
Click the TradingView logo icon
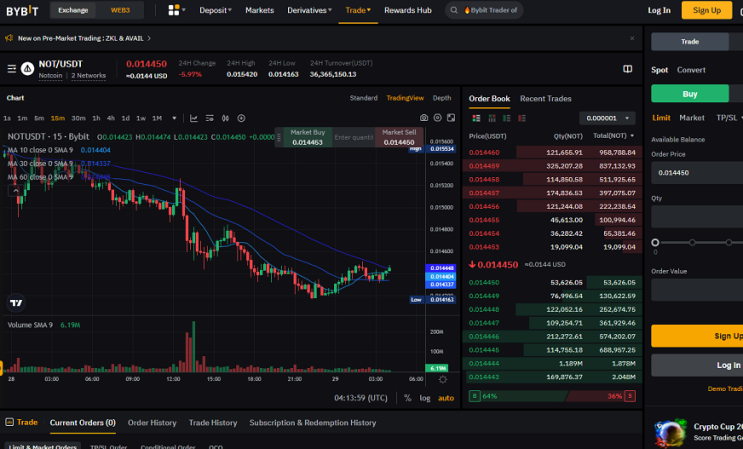[16, 303]
